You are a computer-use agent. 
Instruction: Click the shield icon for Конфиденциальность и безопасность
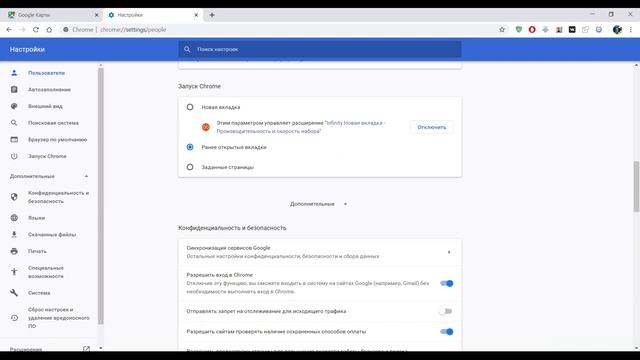pos(14,197)
